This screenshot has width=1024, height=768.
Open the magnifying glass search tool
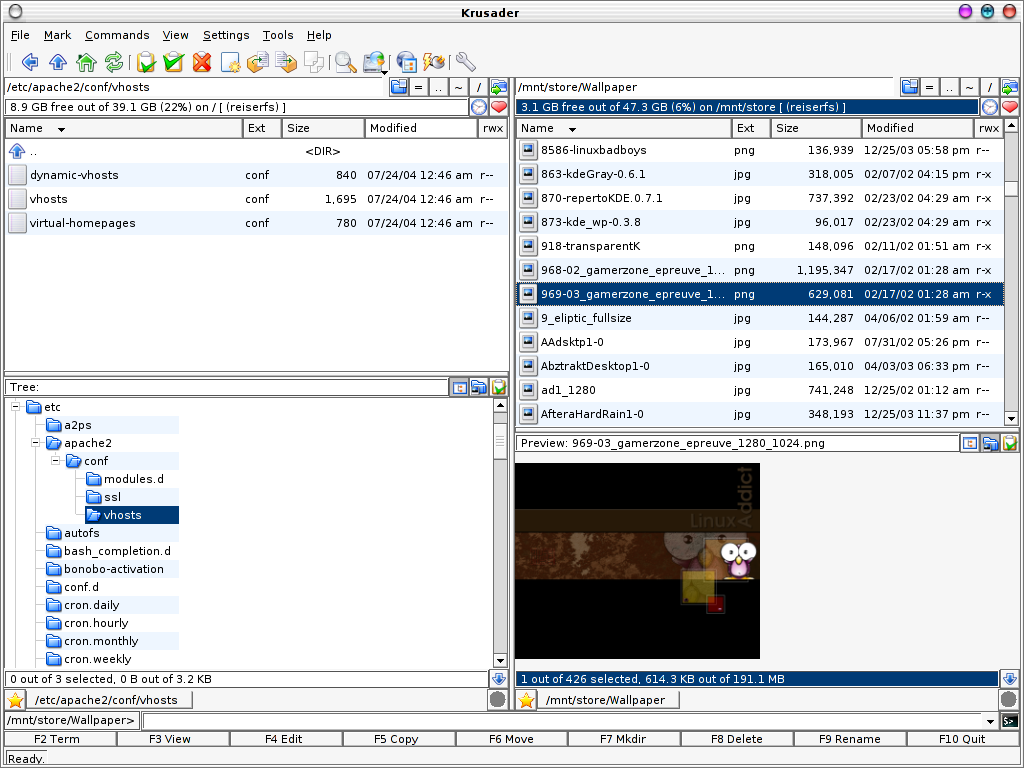click(x=345, y=62)
